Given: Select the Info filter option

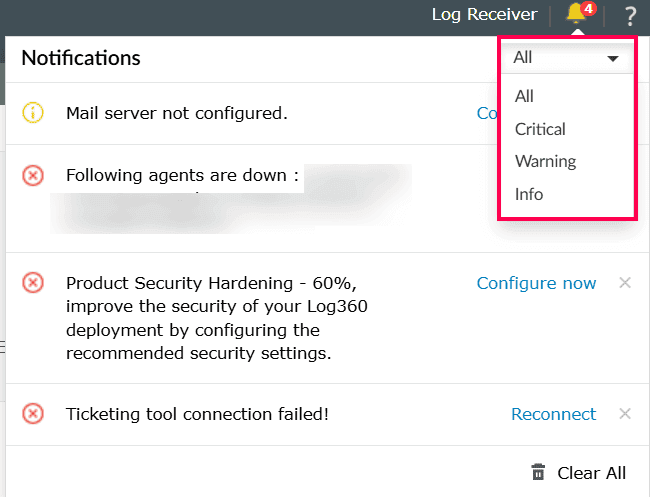Looking at the screenshot, I should click(529, 194).
